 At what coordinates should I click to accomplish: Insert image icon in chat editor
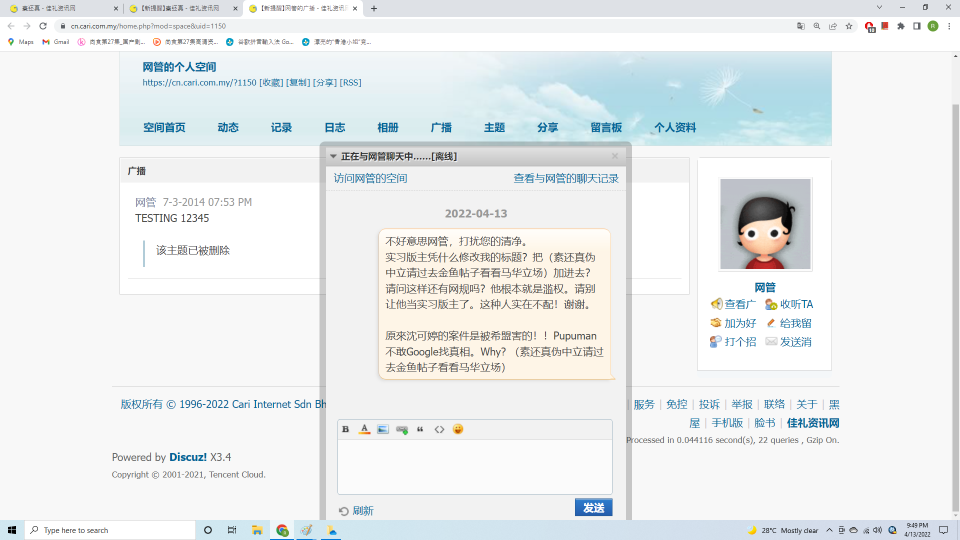383,429
